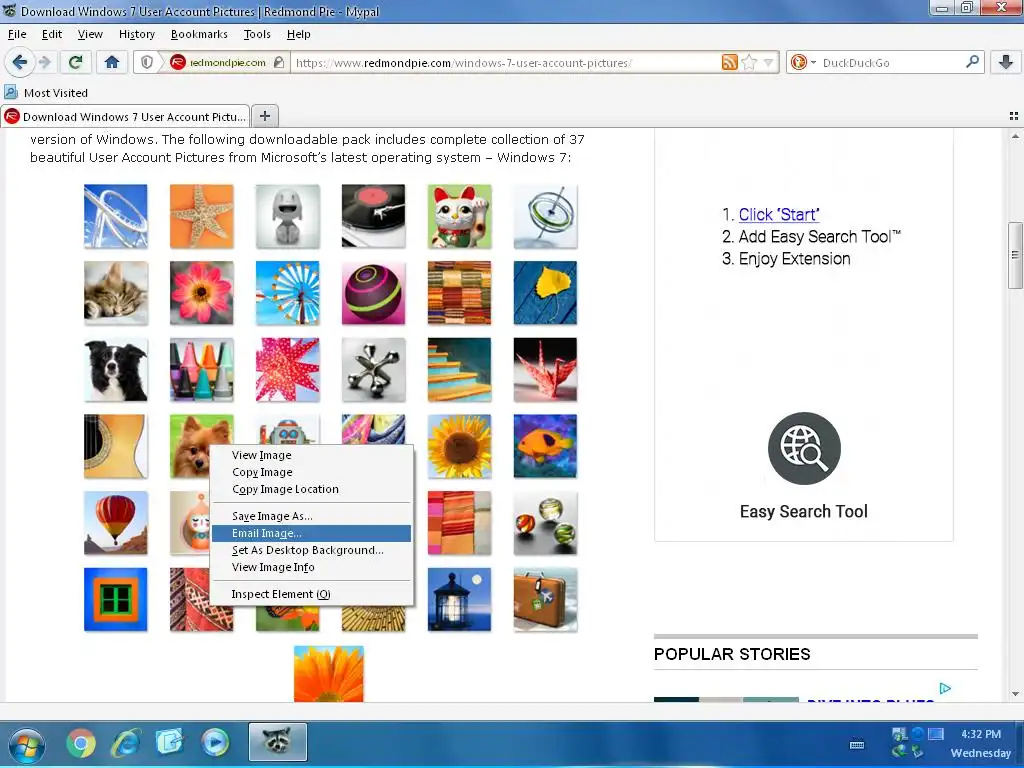The height and width of the screenshot is (768, 1024).
Task: Launch Internet Explorer from the taskbar
Action: tap(125, 743)
